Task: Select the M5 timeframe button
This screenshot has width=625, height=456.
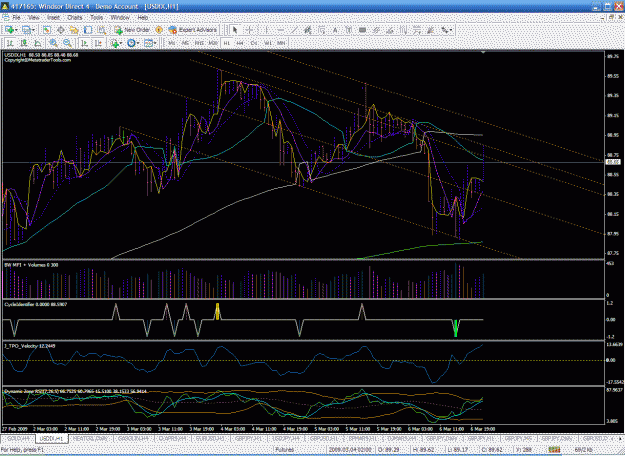Action: click(x=185, y=43)
